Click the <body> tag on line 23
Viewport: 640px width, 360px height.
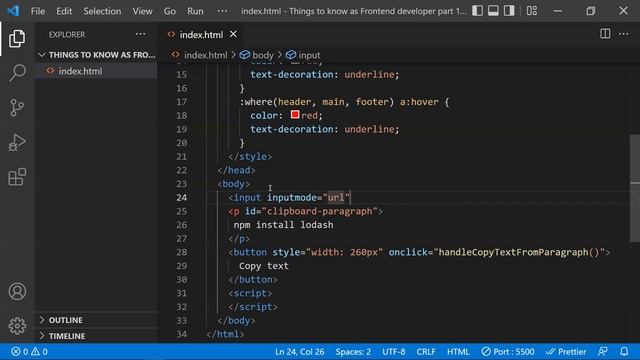(233, 184)
